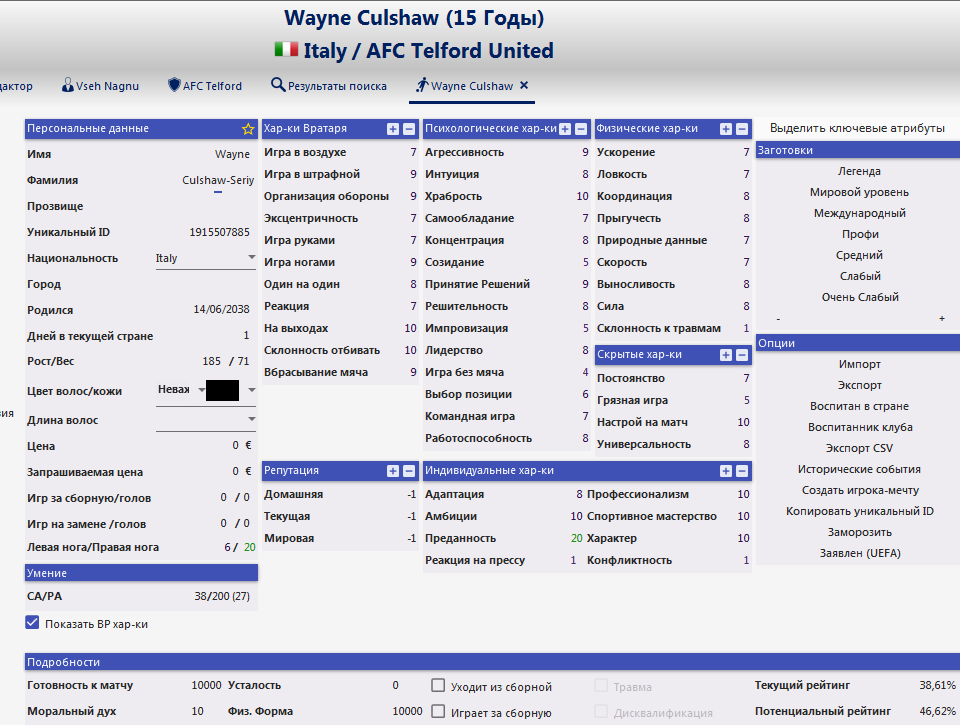Switch to the Vseh Nagnu tab

tap(100, 86)
